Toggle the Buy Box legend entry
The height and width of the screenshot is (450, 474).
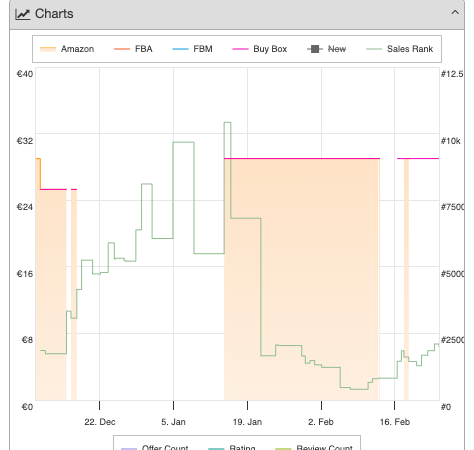click(x=259, y=49)
